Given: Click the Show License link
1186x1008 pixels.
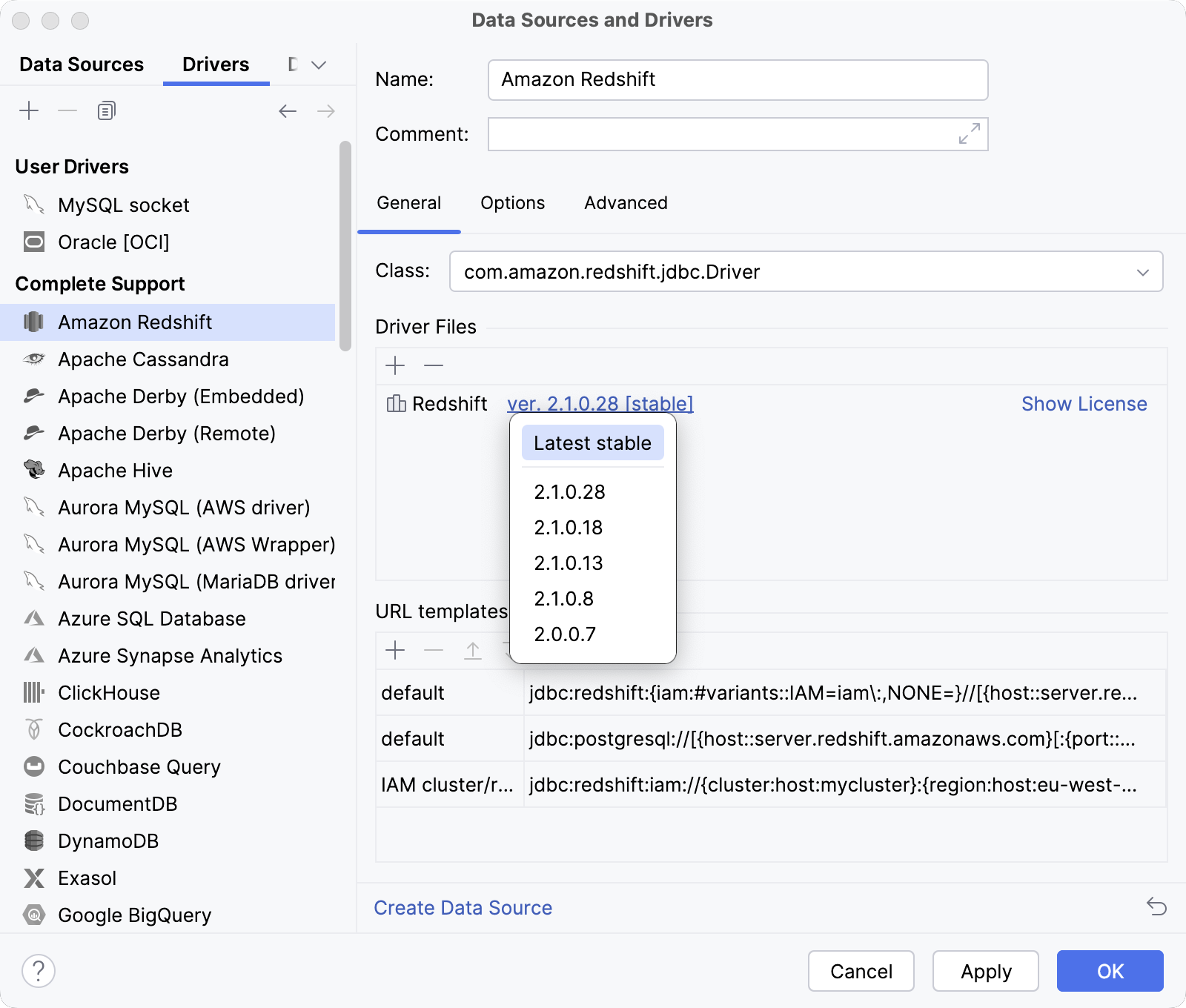Looking at the screenshot, I should point(1084,404).
